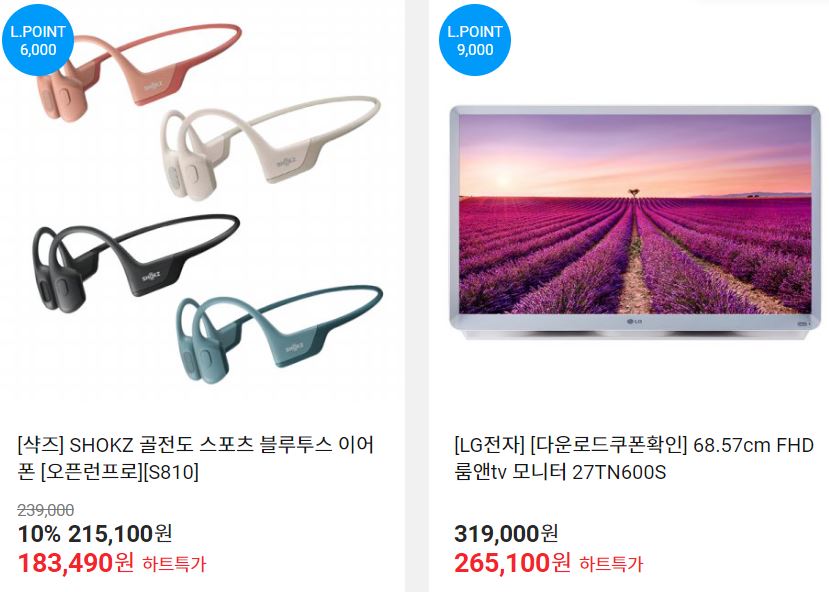Viewport: 829px width, 592px height.
Task: Click the [다운로드쿠폰확인] coupon text
Action: 608,445
